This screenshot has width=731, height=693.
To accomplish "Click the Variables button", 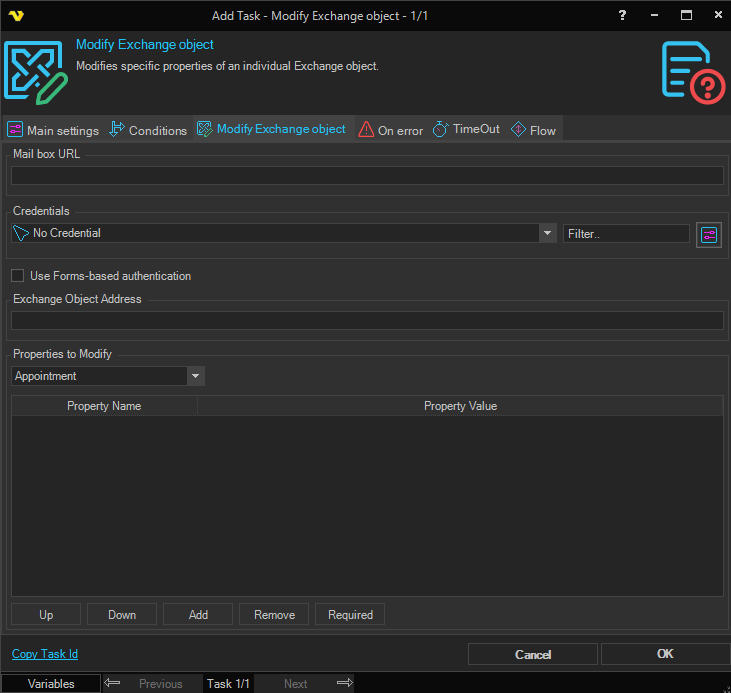I will point(50,684).
